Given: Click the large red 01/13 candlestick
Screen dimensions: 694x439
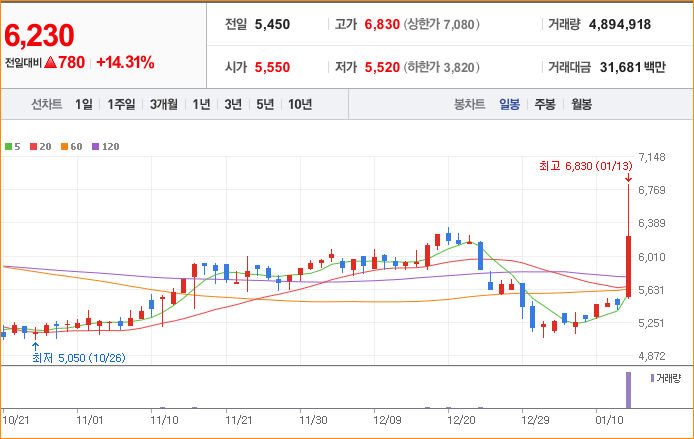Looking at the screenshot, I should pyautogui.click(x=628, y=266).
